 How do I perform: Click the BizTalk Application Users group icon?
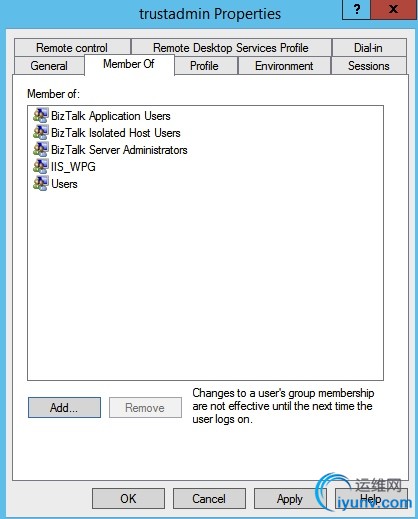tap(41, 115)
